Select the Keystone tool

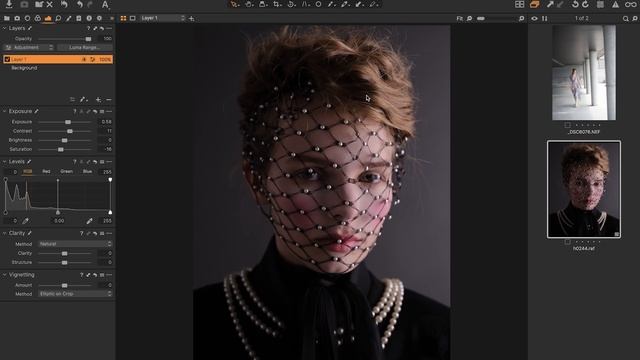[x=306, y=4]
